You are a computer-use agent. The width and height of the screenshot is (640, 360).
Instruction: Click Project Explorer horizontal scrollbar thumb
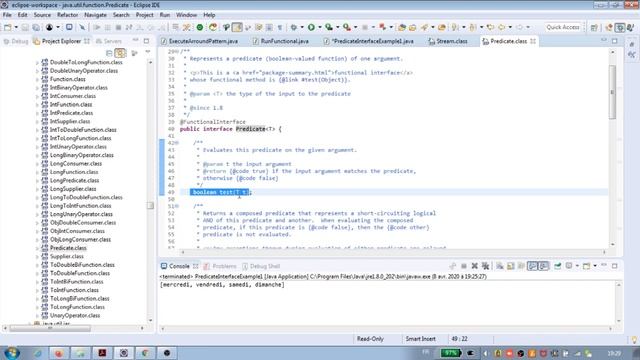pyautogui.click(x=50, y=328)
